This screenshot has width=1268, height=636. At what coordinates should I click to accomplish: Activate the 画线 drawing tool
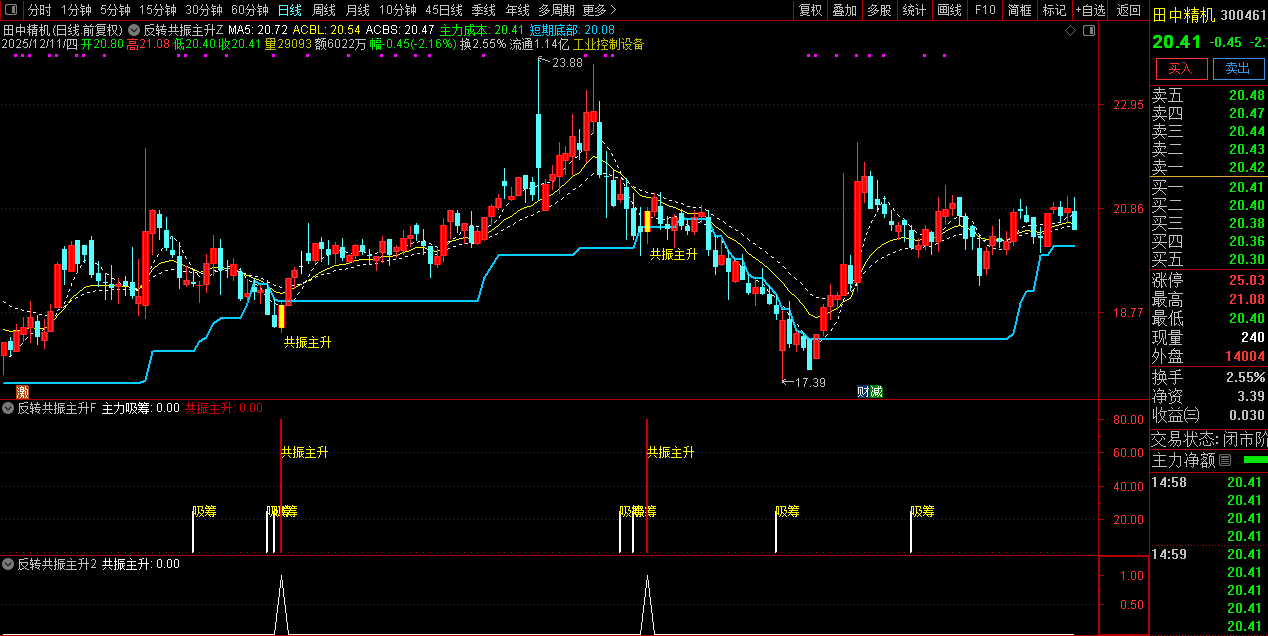950,10
